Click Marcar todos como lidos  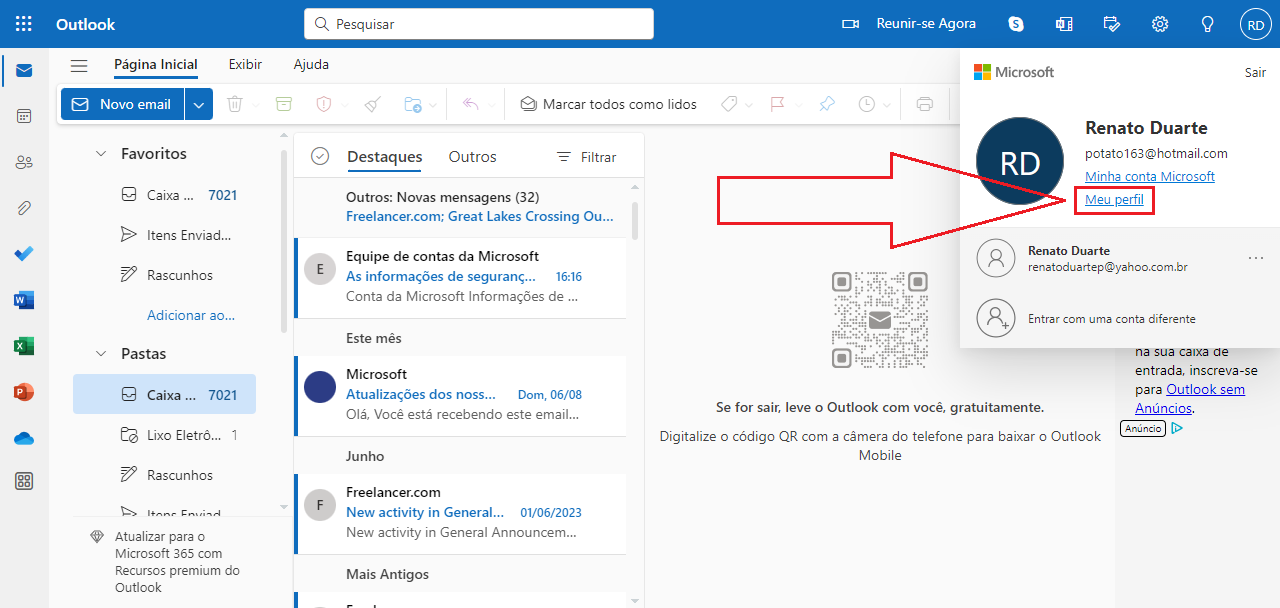coord(609,104)
